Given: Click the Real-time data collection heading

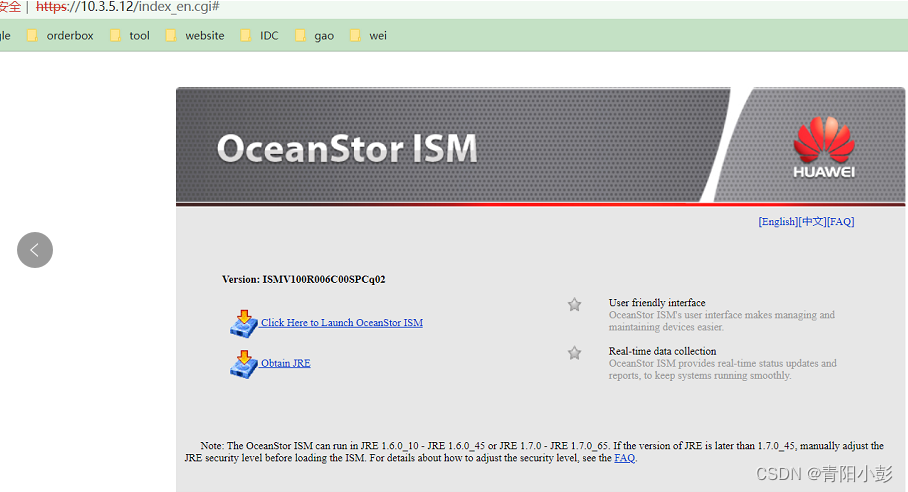Looking at the screenshot, I should (662, 351).
